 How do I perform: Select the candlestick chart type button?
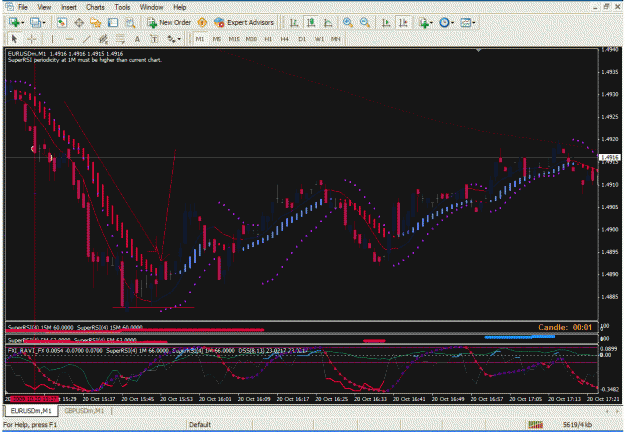click(x=311, y=23)
